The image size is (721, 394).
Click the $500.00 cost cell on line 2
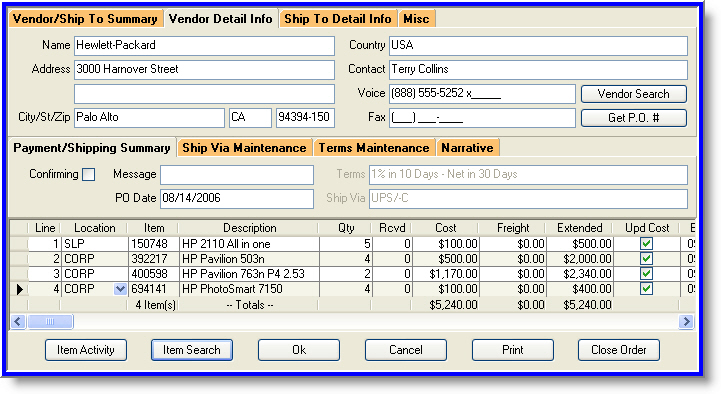(x=446, y=259)
